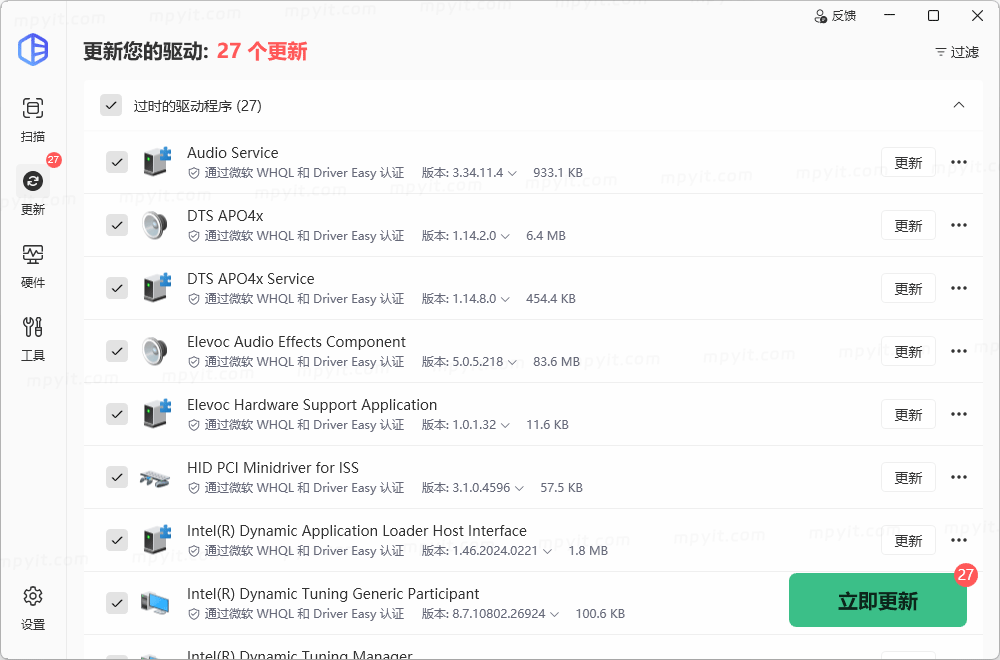Click the Intel(R) Dynamic Tuning Generic Participant name
1000x660 pixels.
pos(333,594)
